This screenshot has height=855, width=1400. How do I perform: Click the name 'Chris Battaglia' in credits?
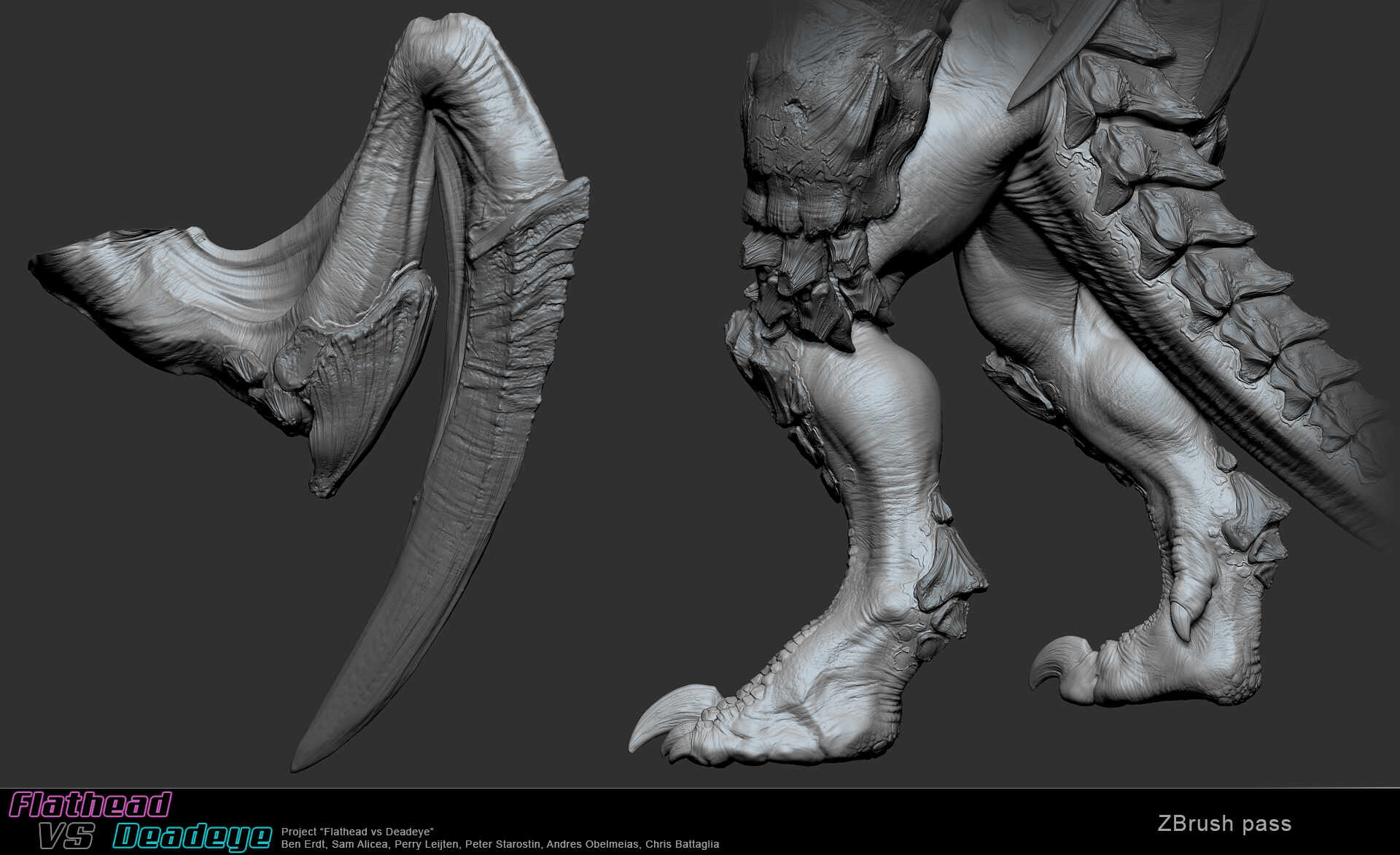(x=682, y=844)
